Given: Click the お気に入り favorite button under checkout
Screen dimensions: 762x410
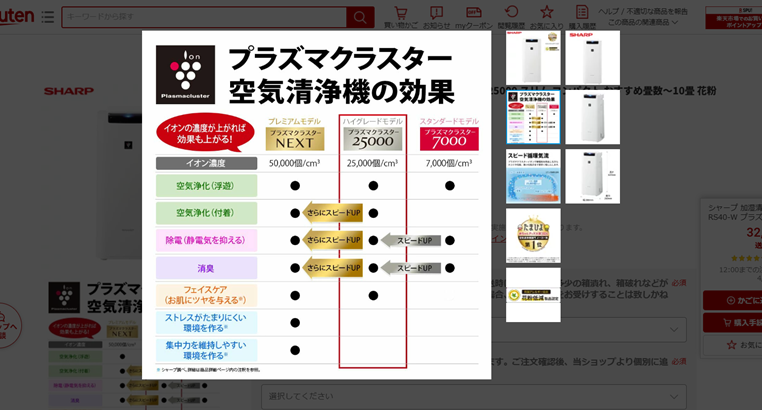Looking at the screenshot, I should (732, 345).
